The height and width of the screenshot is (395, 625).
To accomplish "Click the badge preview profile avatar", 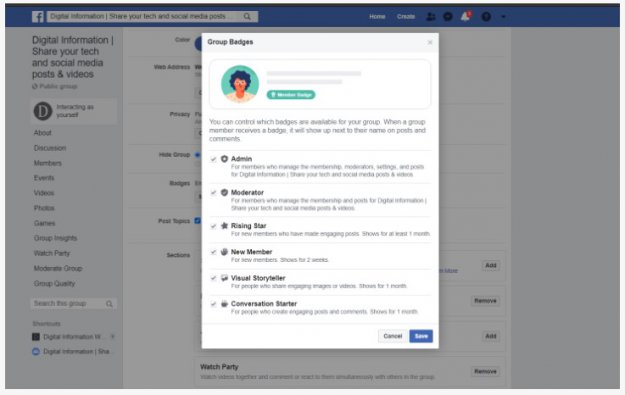I will (240, 84).
